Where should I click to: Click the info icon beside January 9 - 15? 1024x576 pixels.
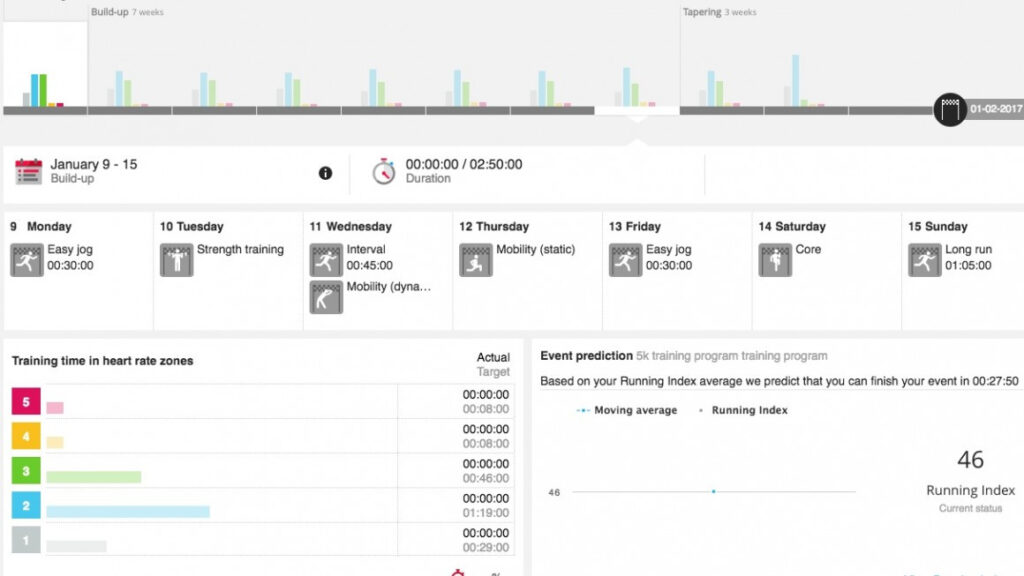click(325, 173)
